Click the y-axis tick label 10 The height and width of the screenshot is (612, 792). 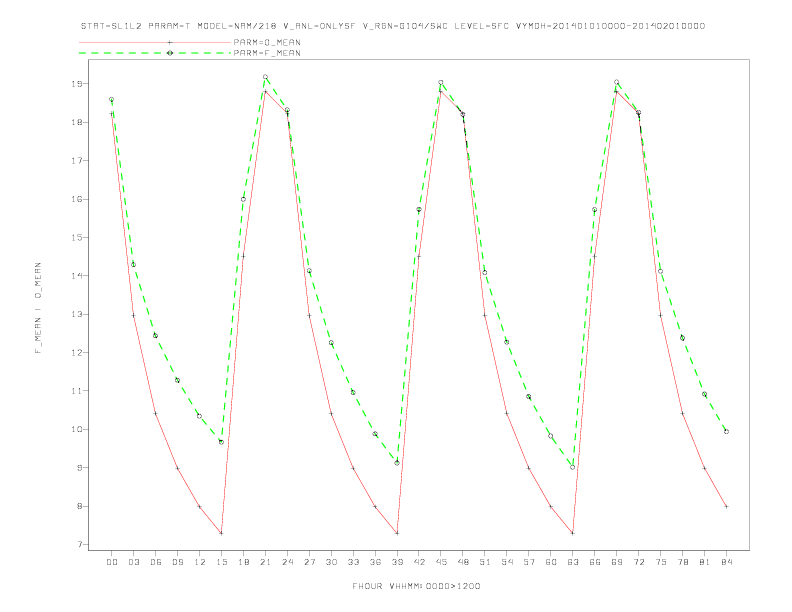click(77, 429)
